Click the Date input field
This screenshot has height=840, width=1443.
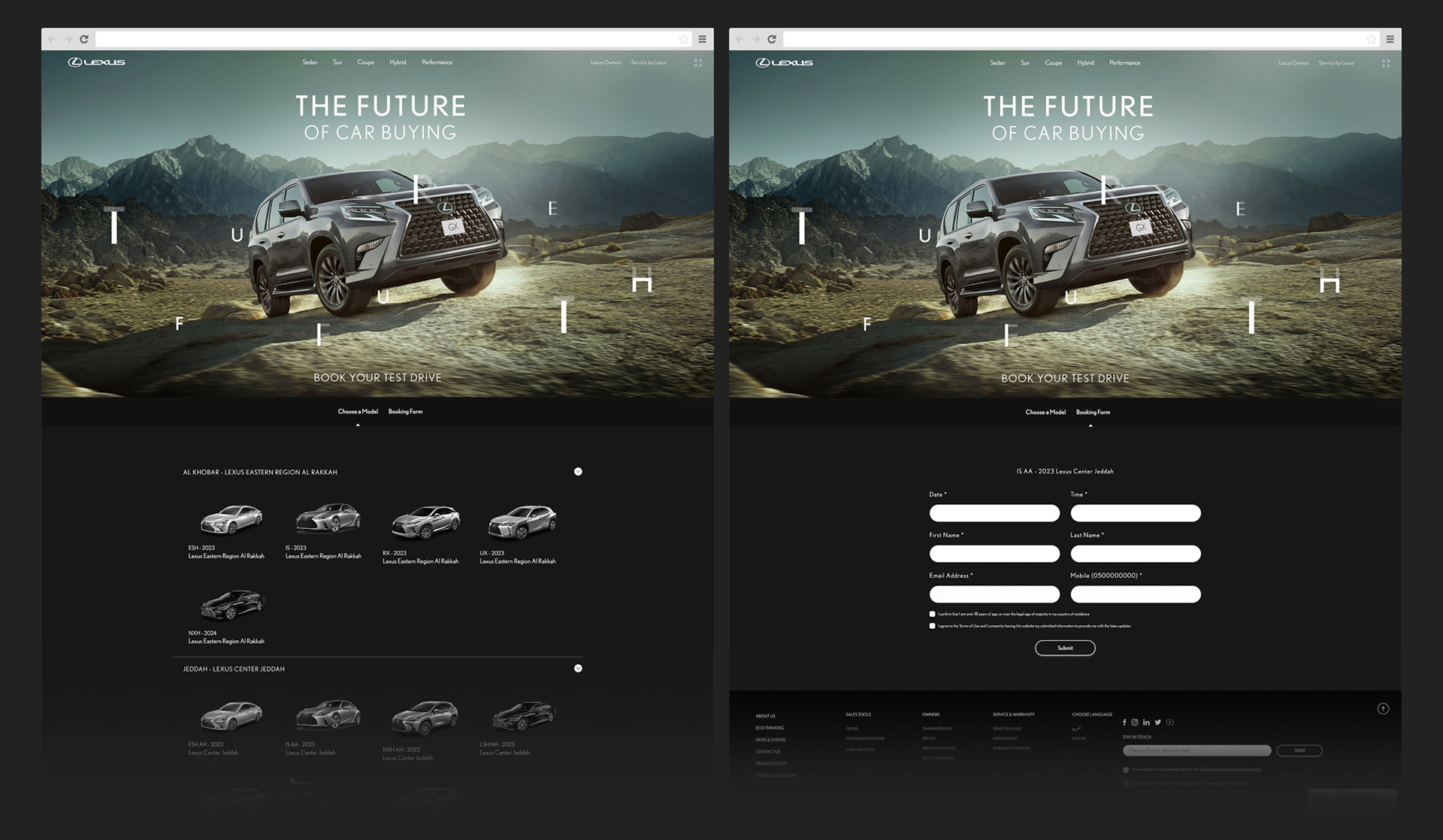coord(994,513)
